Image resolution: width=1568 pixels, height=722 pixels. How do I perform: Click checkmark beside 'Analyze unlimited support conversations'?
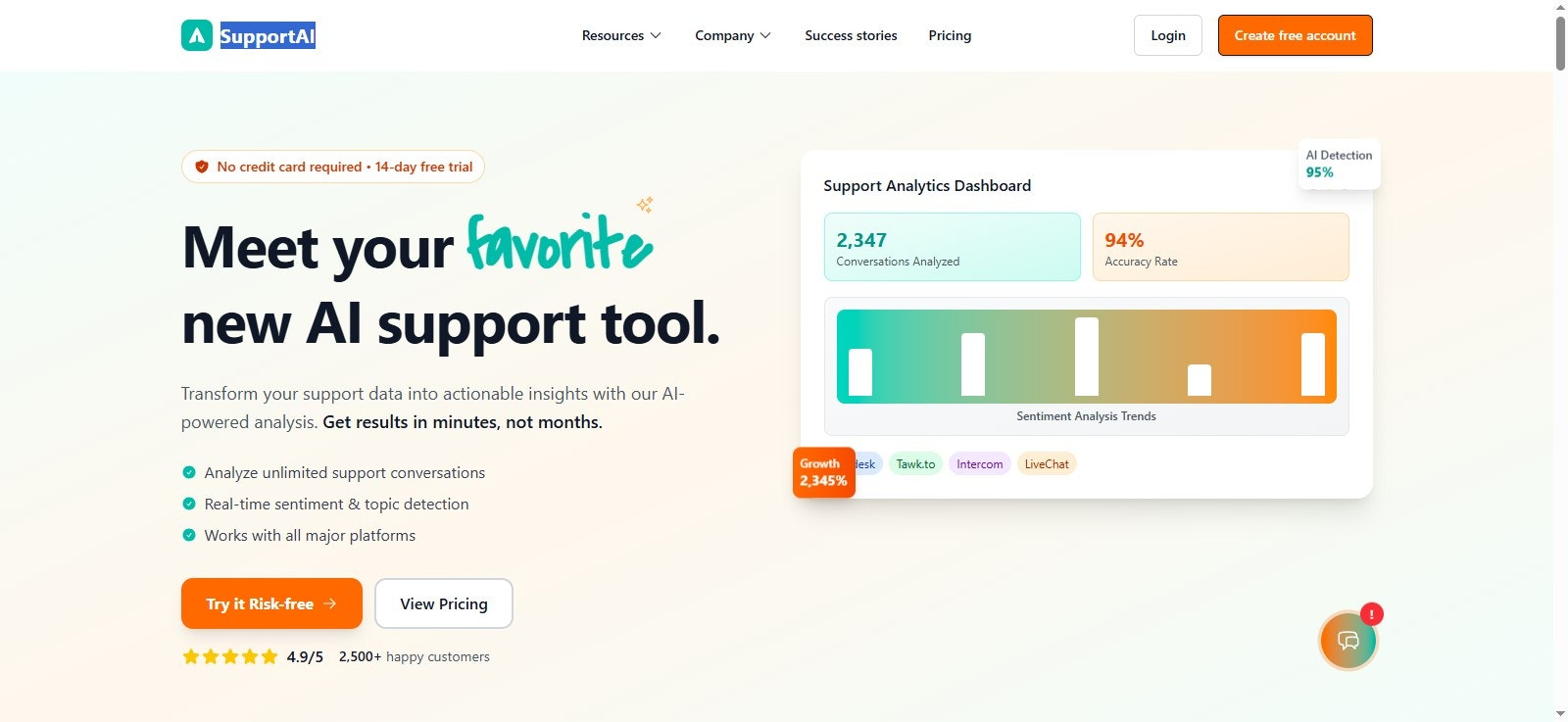[189, 472]
